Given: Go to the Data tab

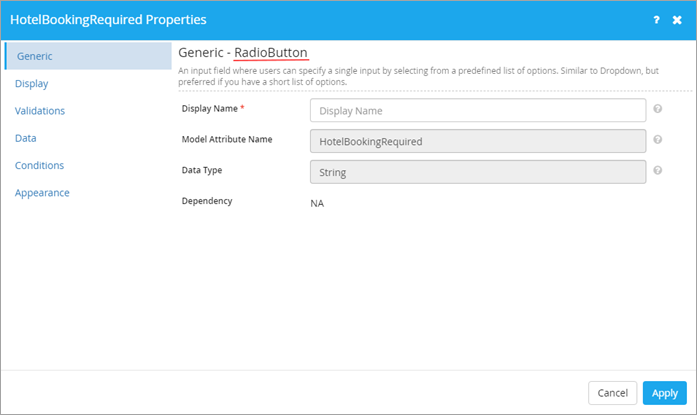Looking at the screenshot, I should pos(26,138).
